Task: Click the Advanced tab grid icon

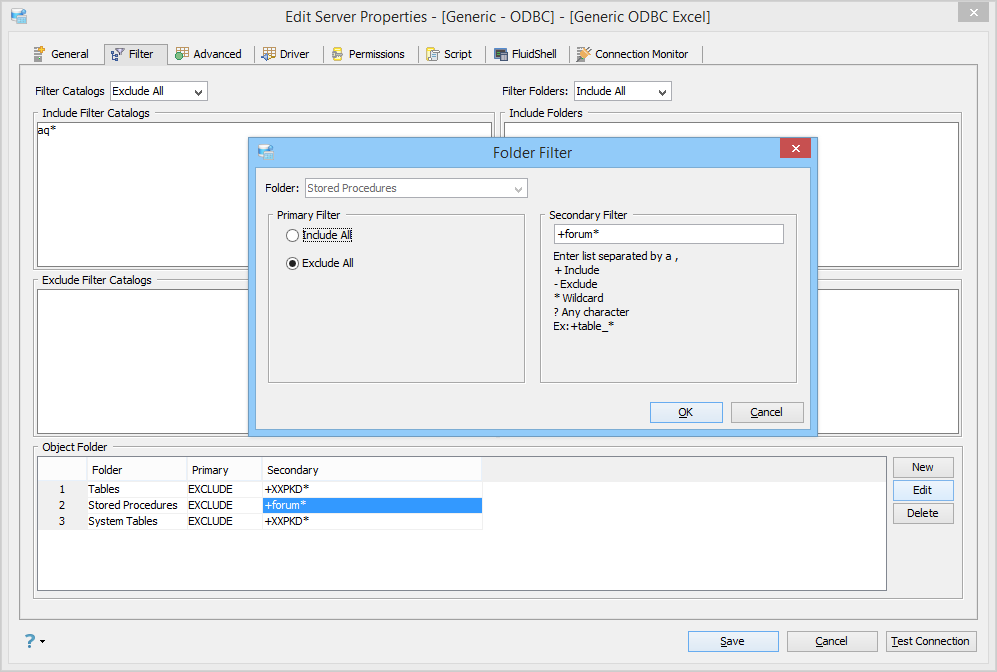Action: (182, 54)
